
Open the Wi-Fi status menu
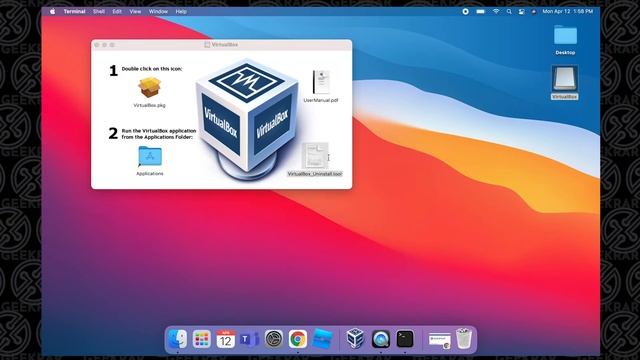click(x=496, y=11)
